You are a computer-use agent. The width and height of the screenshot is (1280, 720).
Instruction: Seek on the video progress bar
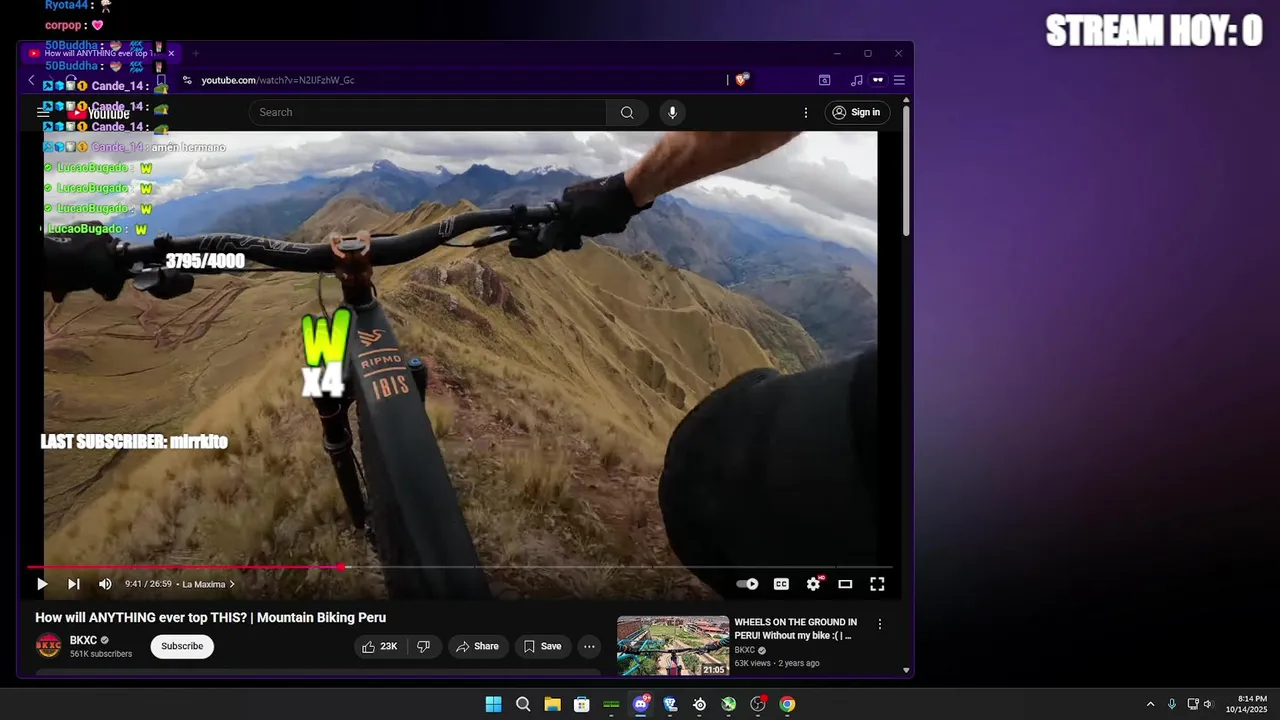tap(460, 567)
